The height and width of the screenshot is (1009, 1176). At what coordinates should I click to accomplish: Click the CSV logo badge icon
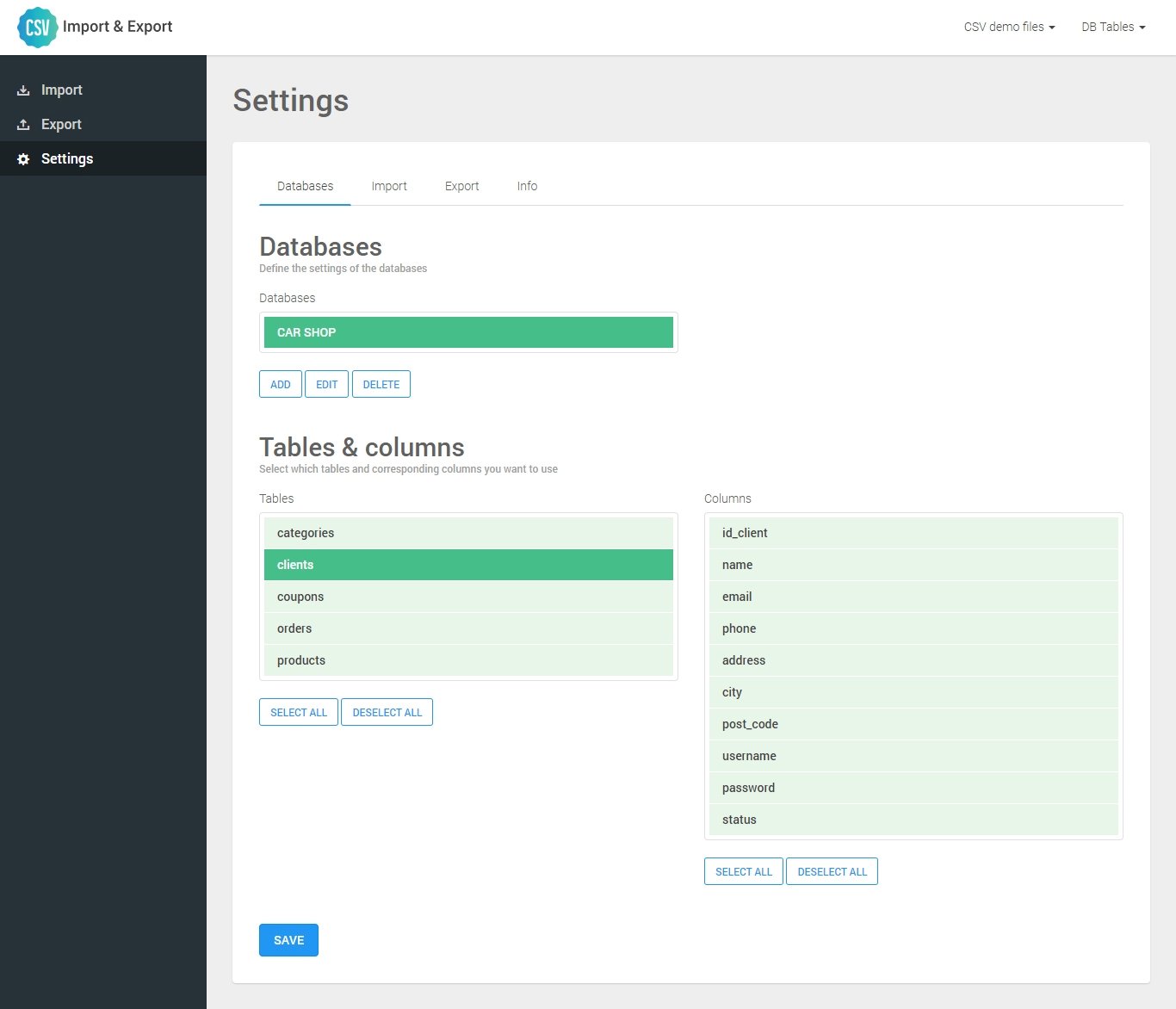pos(37,28)
